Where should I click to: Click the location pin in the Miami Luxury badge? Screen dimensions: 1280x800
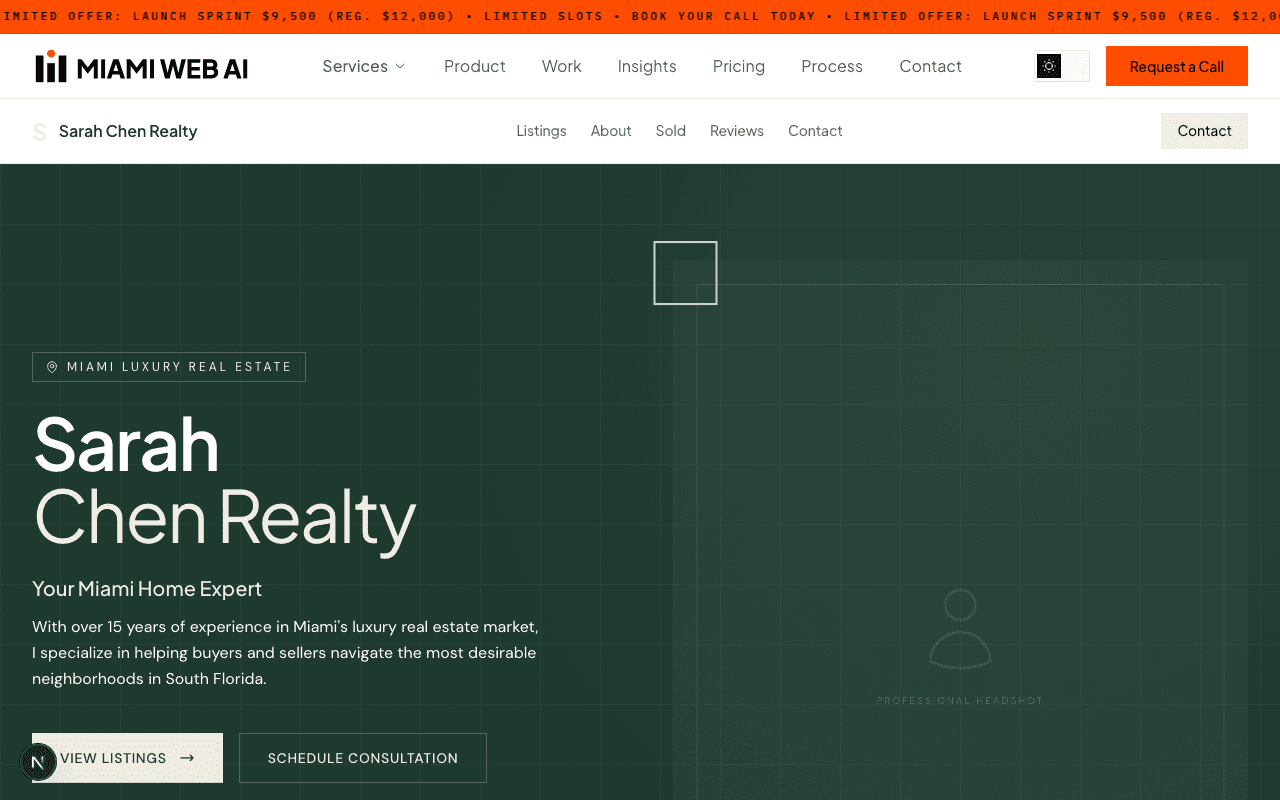[52, 367]
